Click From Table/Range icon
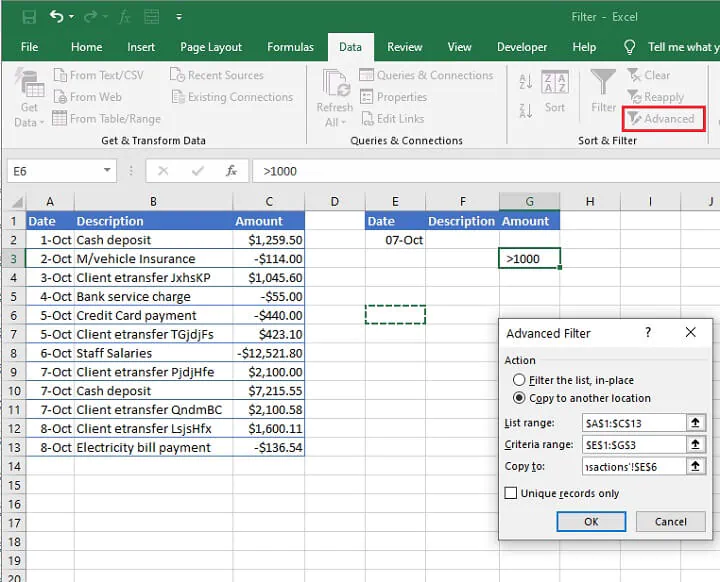The width and height of the screenshot is (720, 582). (59, 118)
